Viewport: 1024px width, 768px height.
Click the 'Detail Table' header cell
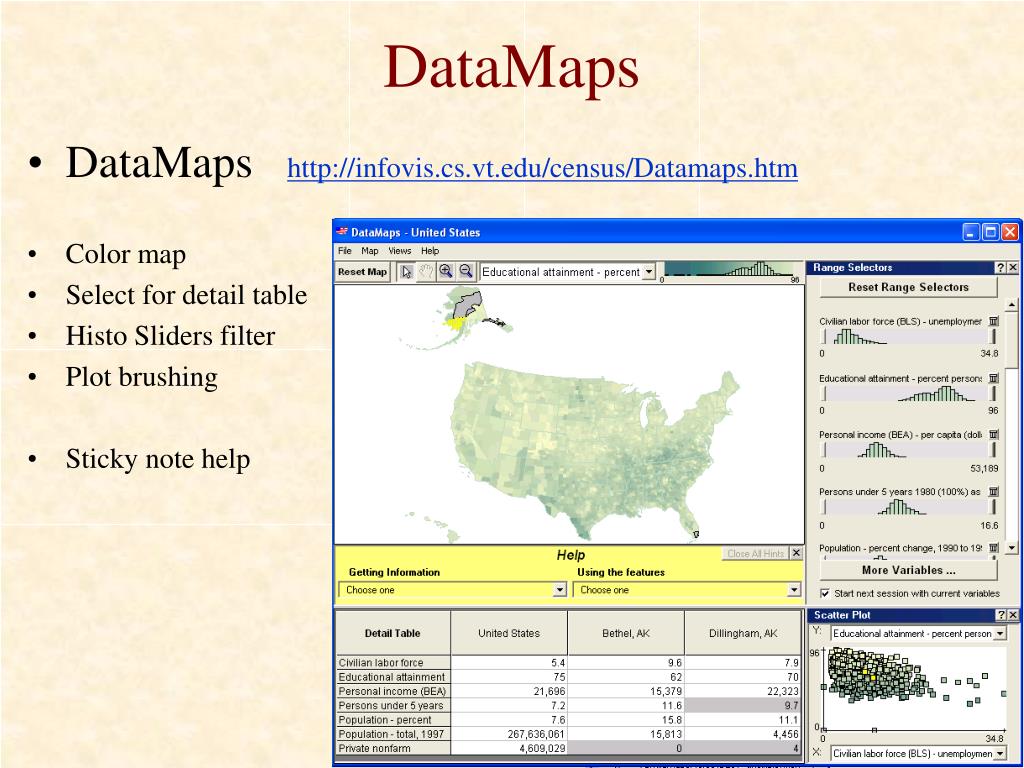click(392, 633)
